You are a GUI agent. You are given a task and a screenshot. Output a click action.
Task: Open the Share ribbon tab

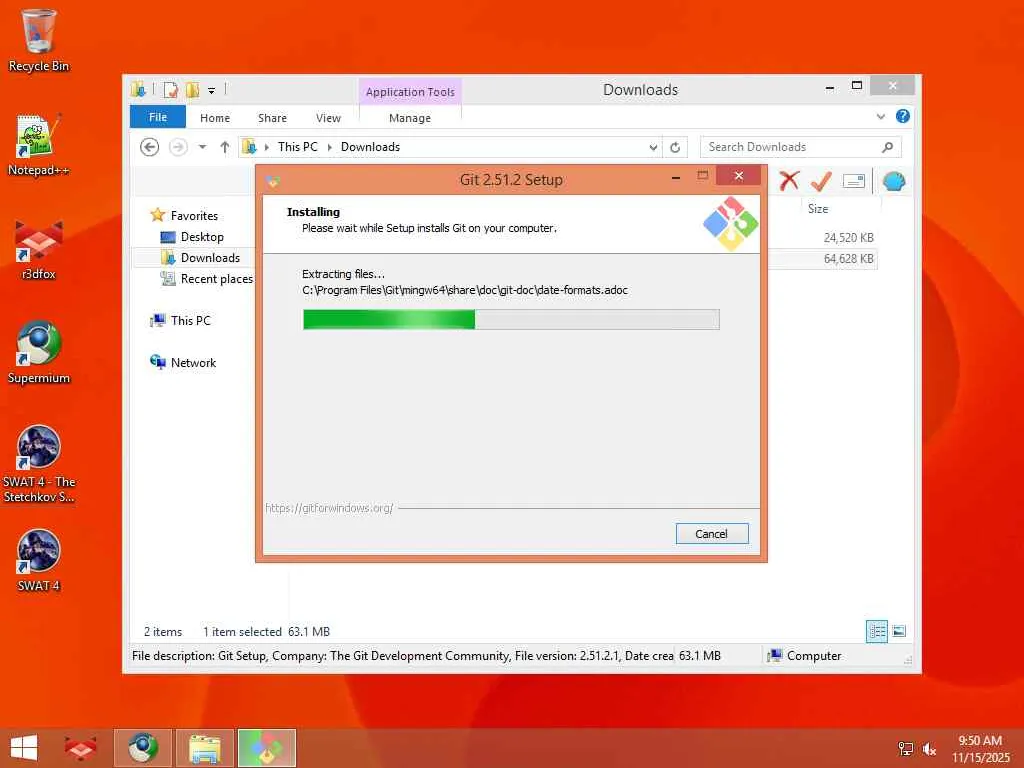[x=272, y=118]
